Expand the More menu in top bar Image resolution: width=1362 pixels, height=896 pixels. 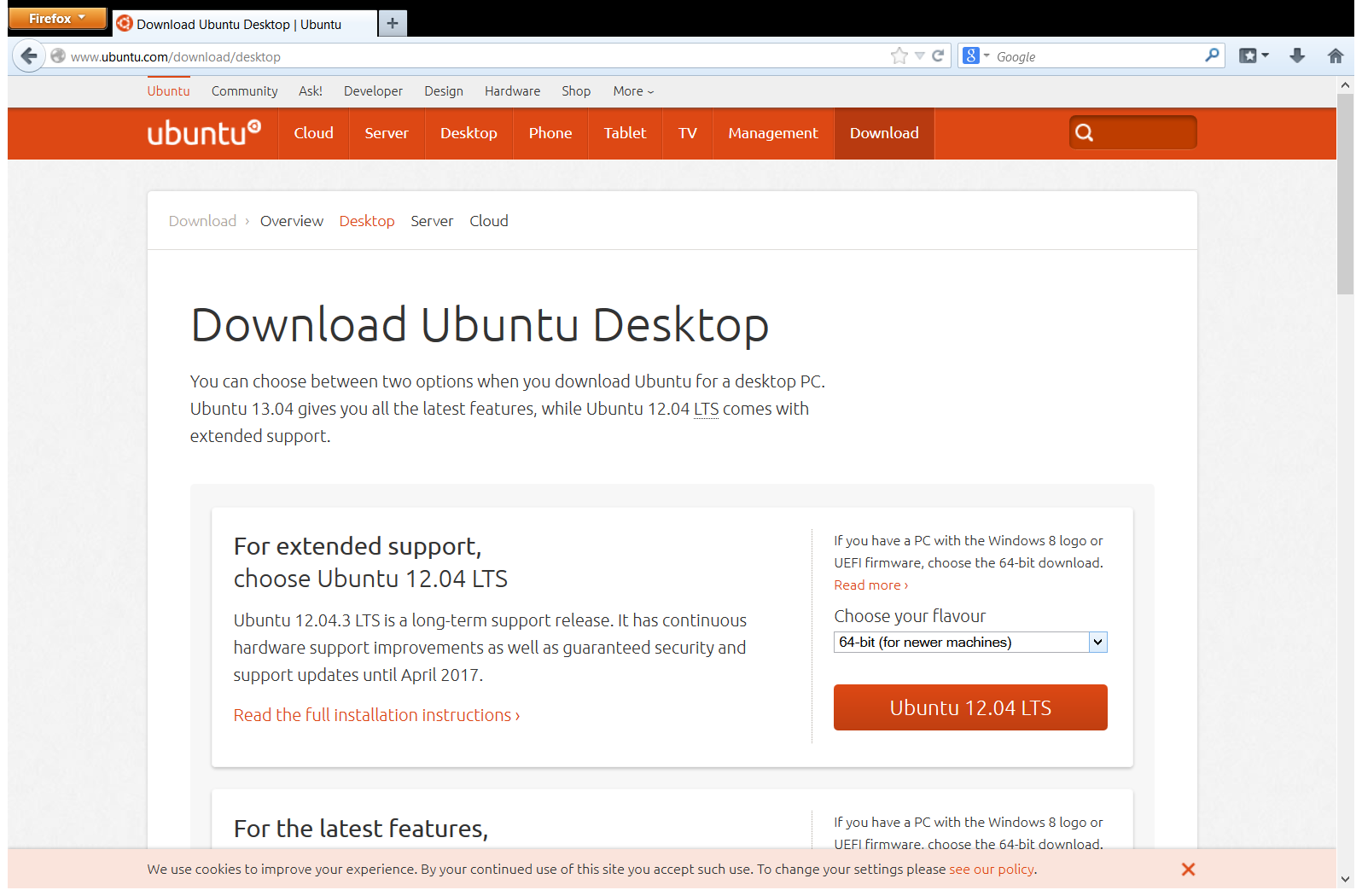tap(633, 91)
